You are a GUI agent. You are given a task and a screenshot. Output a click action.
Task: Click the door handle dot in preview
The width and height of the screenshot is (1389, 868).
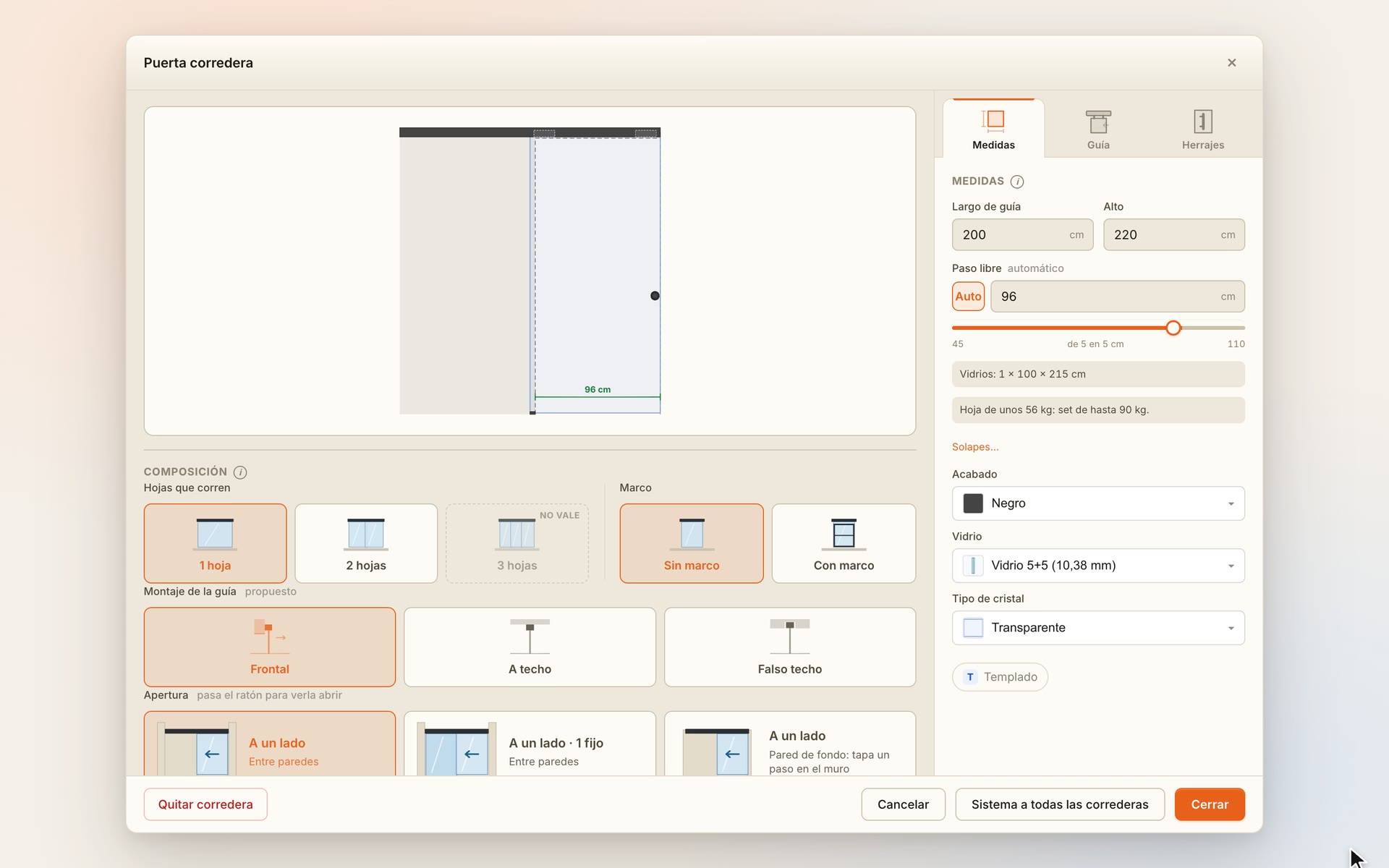655,296
